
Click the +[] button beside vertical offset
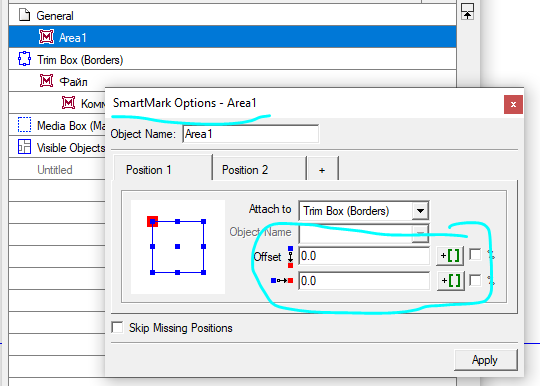point(450,256)
